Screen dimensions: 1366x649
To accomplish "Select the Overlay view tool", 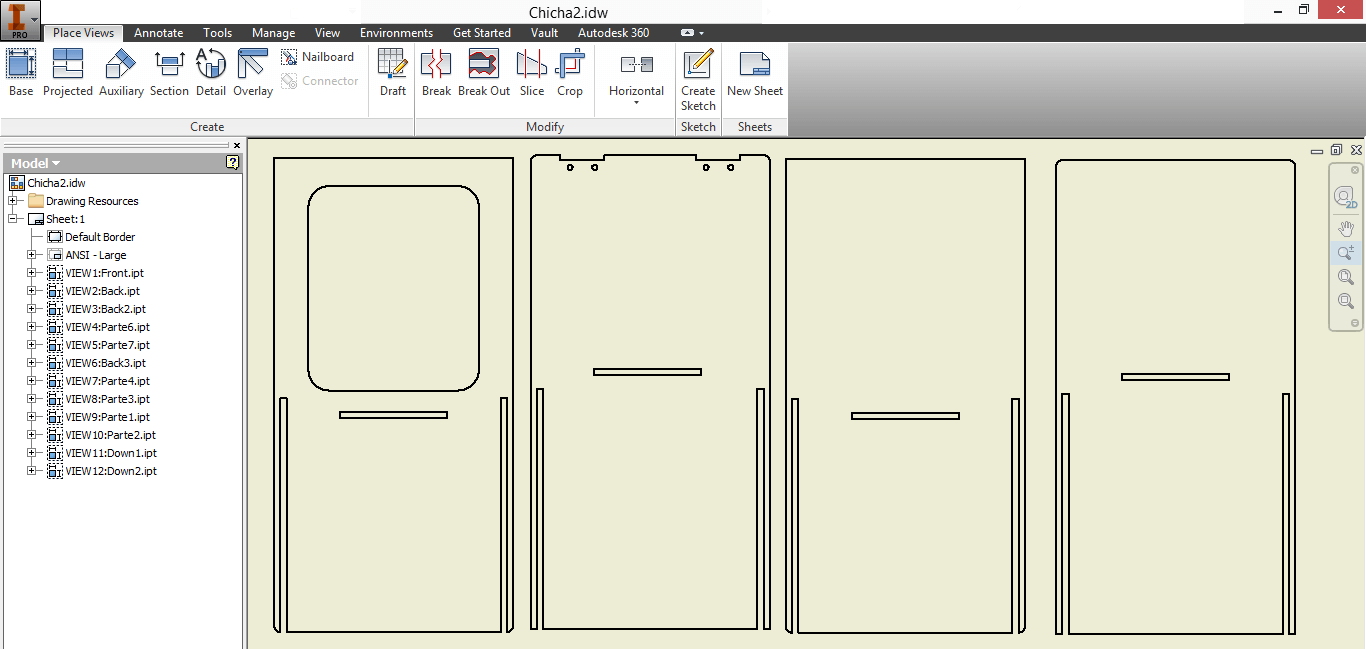I will tap(253, 73).
